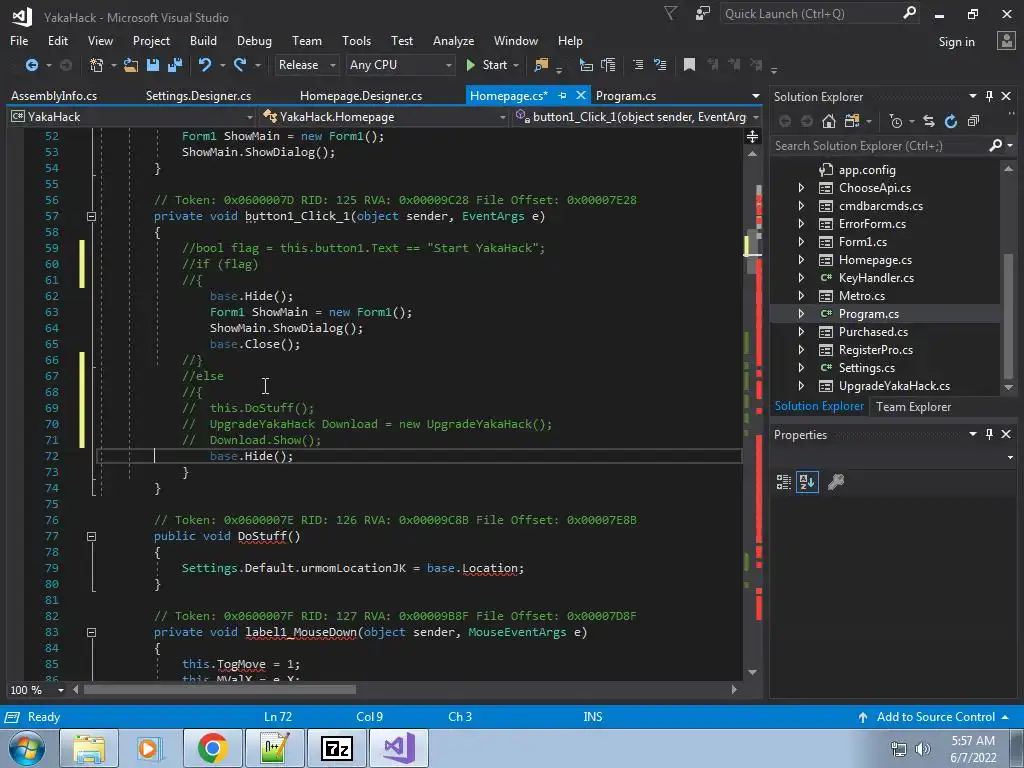This screenshot has width=1024, height=768.
Task: Pin the Solution Explorer auto-hide pushpin
Action: (989, 96)
